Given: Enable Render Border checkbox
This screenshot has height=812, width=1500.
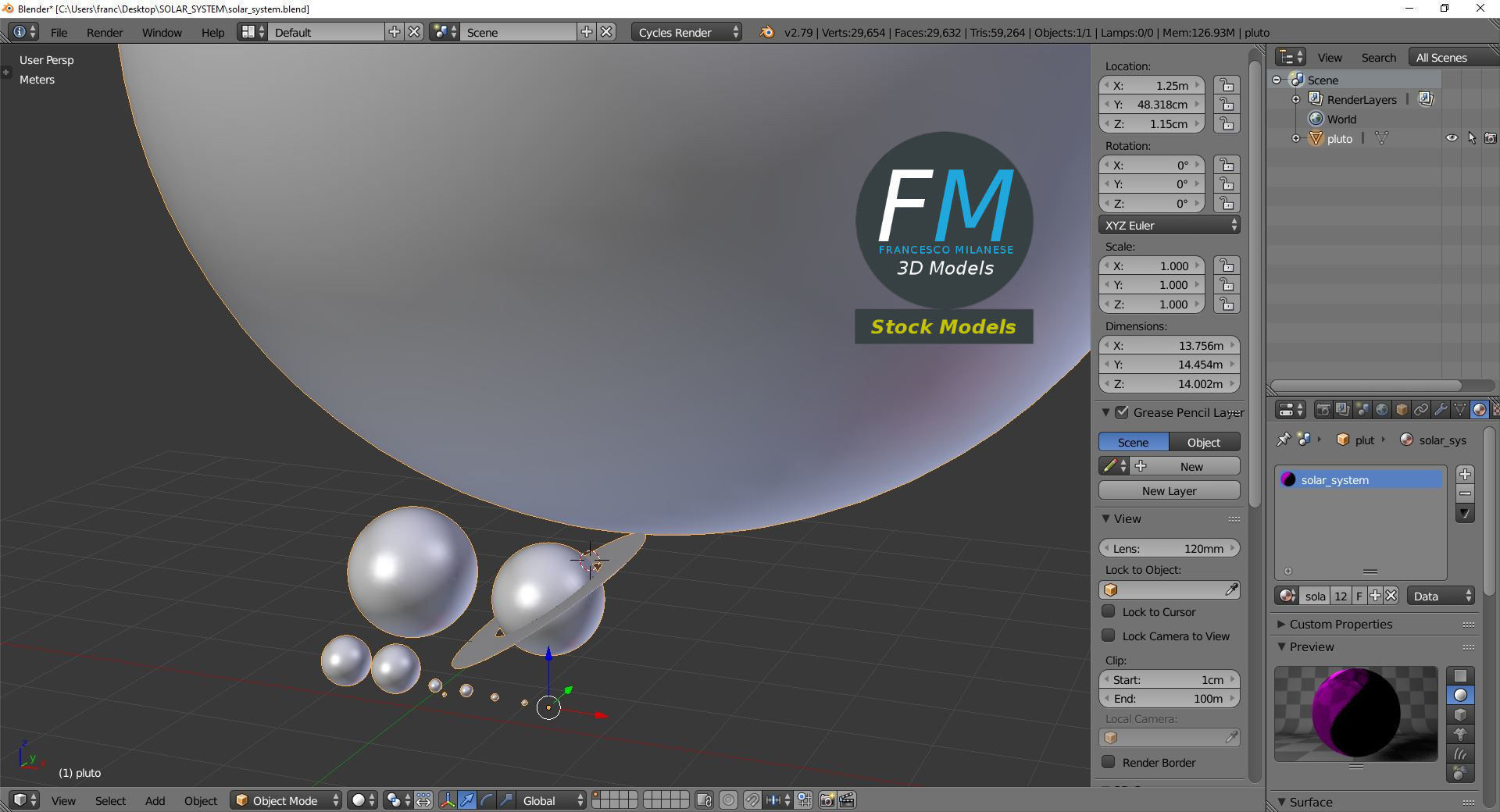Looking at the screenshot, I should point(1108,762).
